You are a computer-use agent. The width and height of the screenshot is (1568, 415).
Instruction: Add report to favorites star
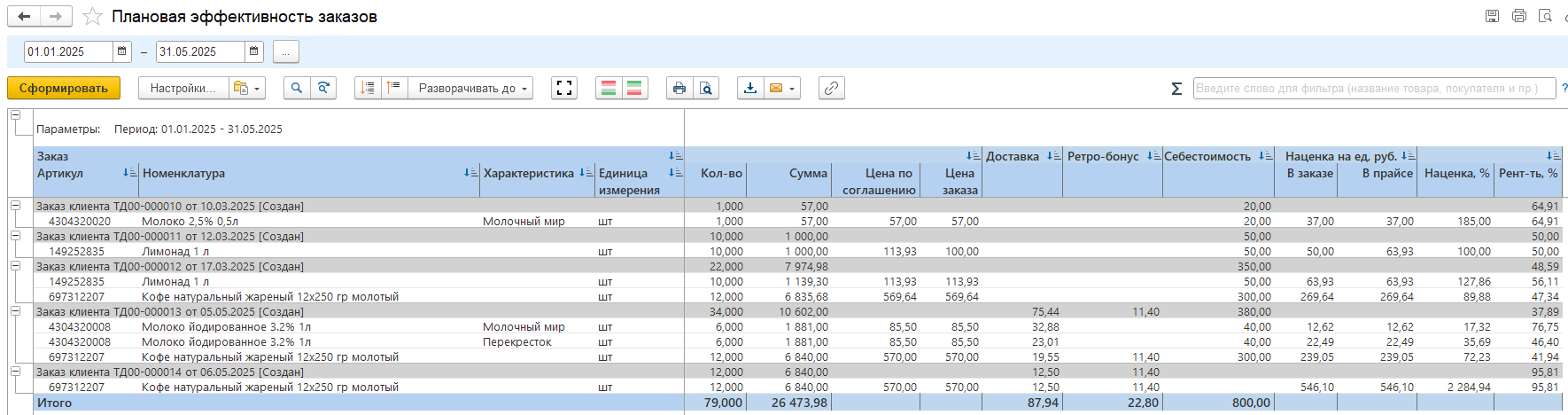click(92, 17)
